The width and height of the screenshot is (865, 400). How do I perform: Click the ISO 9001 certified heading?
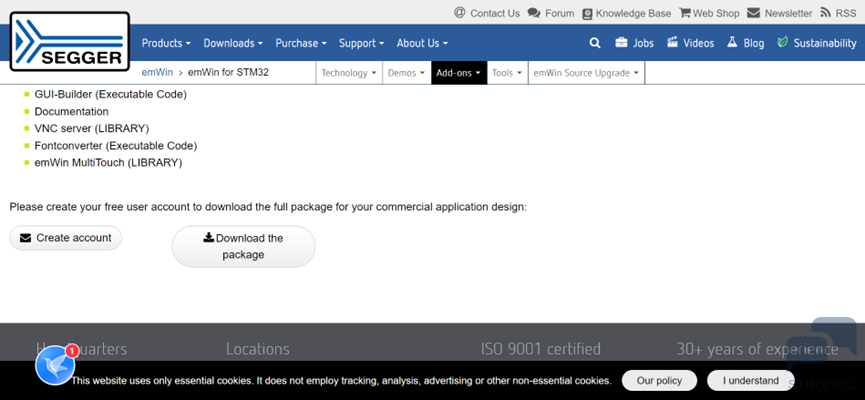(541, 349)
